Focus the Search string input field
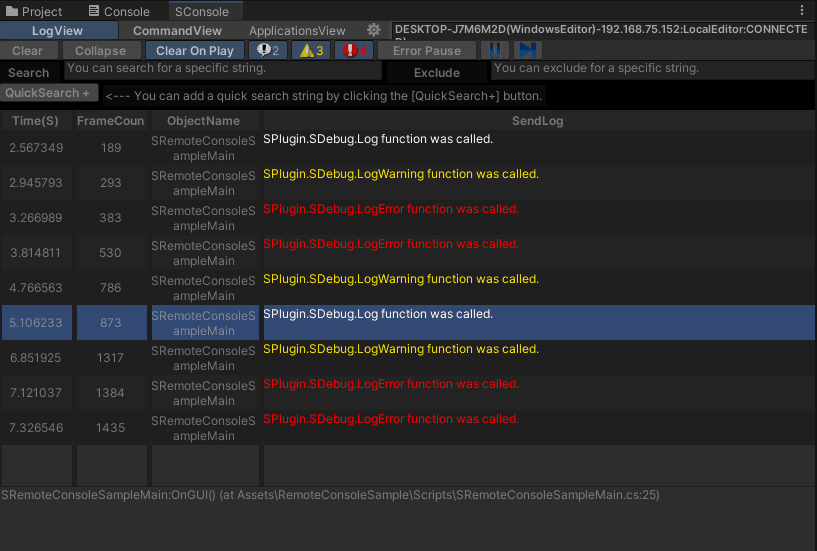The image size is (817, 551). 222,70
